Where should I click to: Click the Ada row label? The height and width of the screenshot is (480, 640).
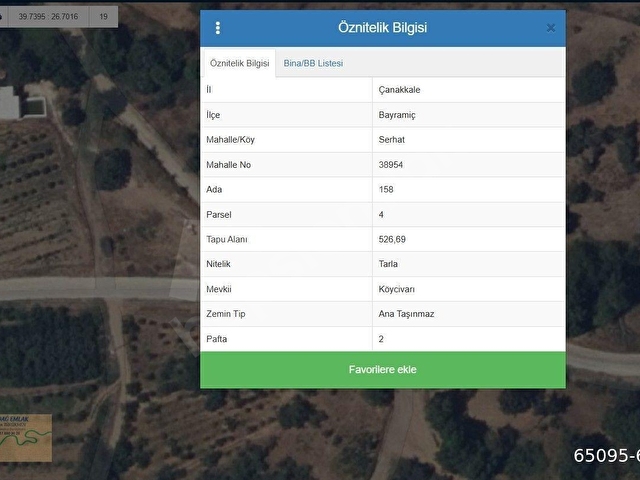click(214, 189)
